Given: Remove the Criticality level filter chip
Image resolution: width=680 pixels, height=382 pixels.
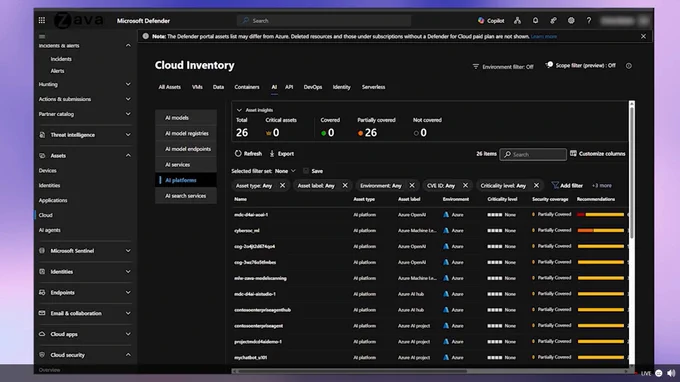Looking at the screenshot, I should (536, 186).
